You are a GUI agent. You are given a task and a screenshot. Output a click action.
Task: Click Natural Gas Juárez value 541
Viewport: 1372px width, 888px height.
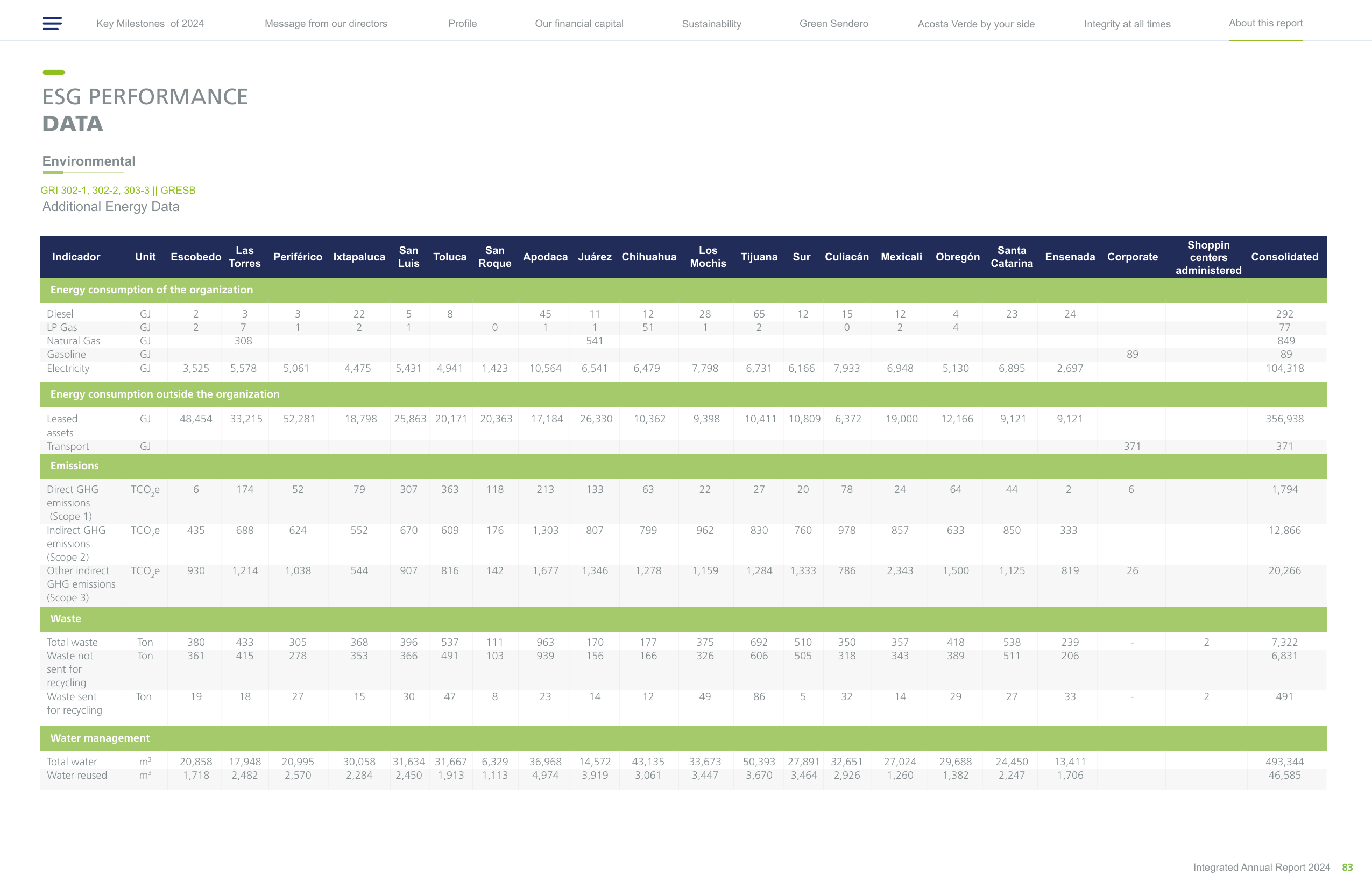[x=595, y=341]
